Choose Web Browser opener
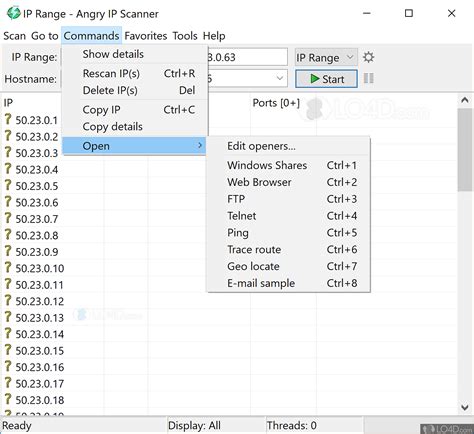Screen dimensions: 474x434 [x=289, y=182]
